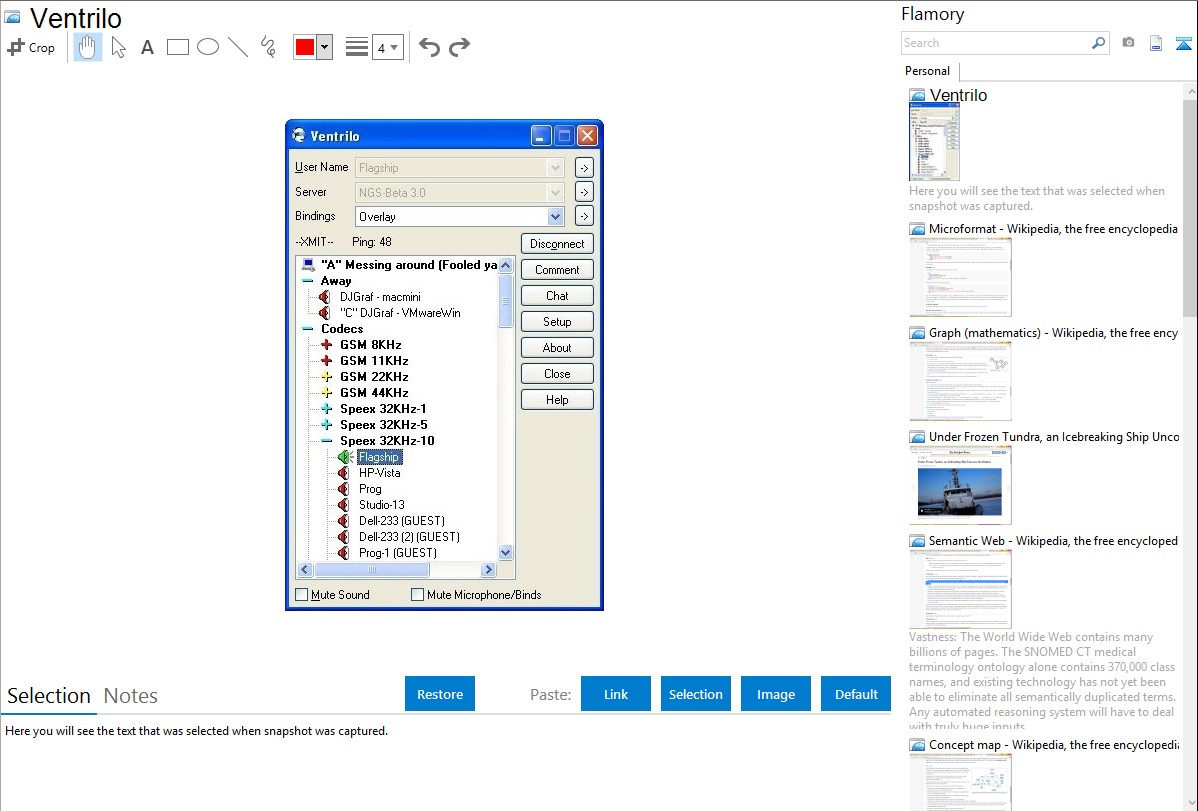Viewport: 1198px width, 811px height.
Task: Paste as Link
Action: [616, 694]
